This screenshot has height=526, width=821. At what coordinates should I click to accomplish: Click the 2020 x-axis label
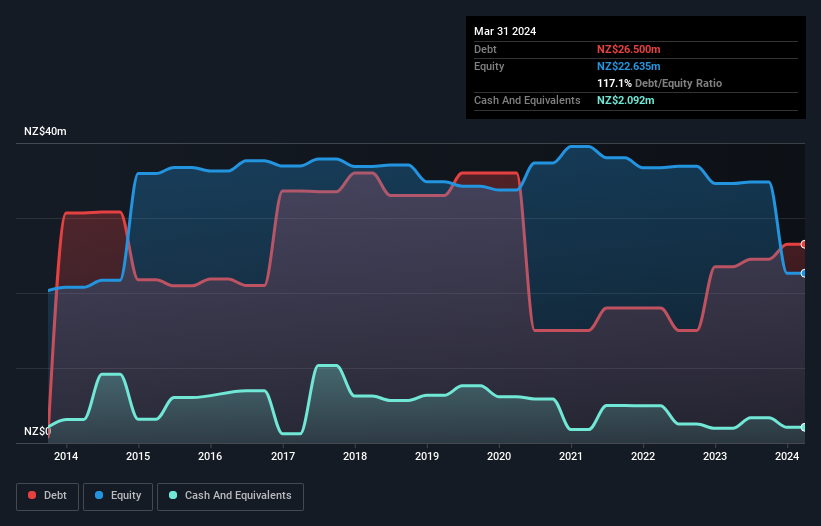[x=499, y=456]
